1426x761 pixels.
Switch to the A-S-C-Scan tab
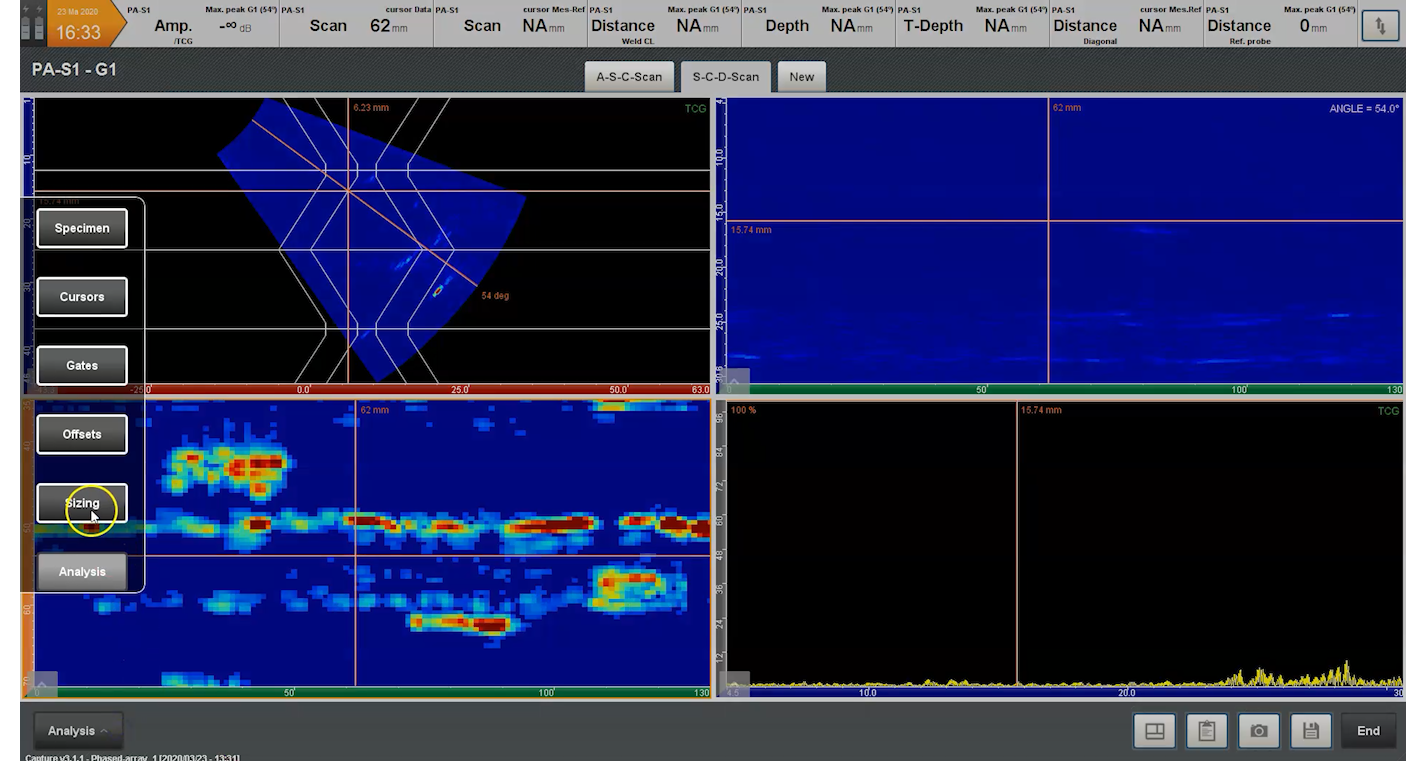(x=629, y=77)
